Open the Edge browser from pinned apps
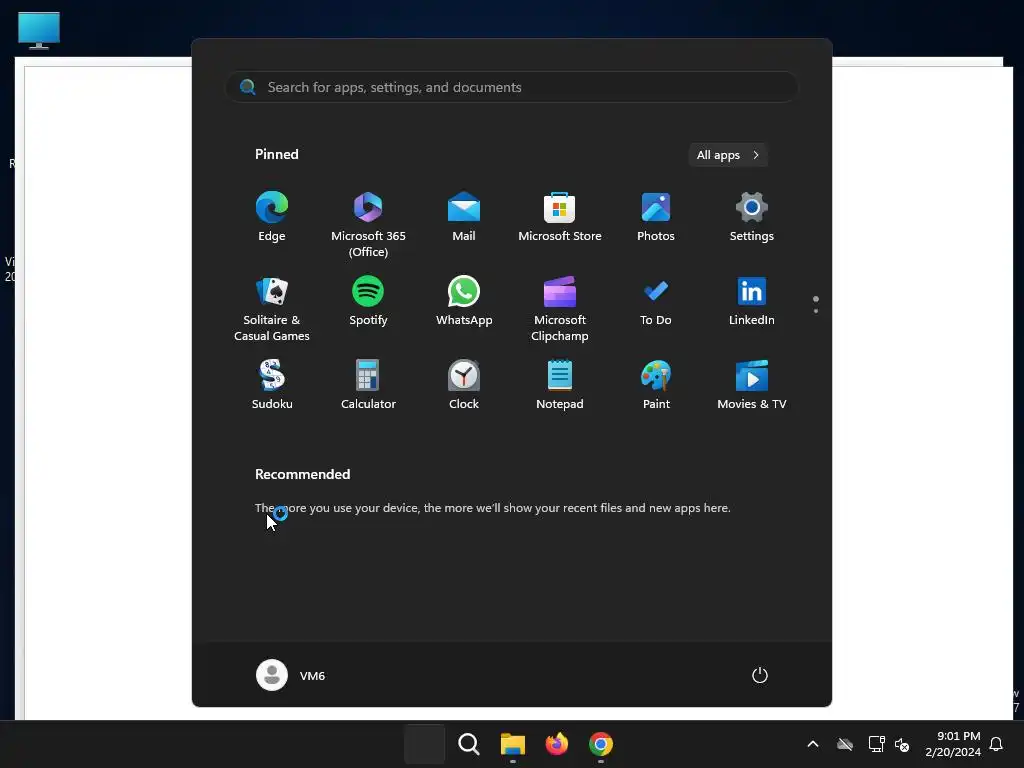 [272, 217]
